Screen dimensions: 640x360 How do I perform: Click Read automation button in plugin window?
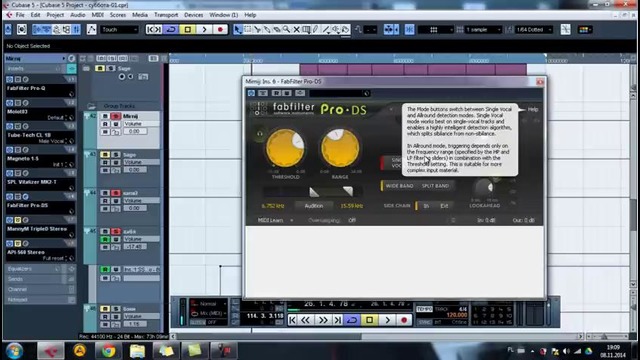point(276,93)
